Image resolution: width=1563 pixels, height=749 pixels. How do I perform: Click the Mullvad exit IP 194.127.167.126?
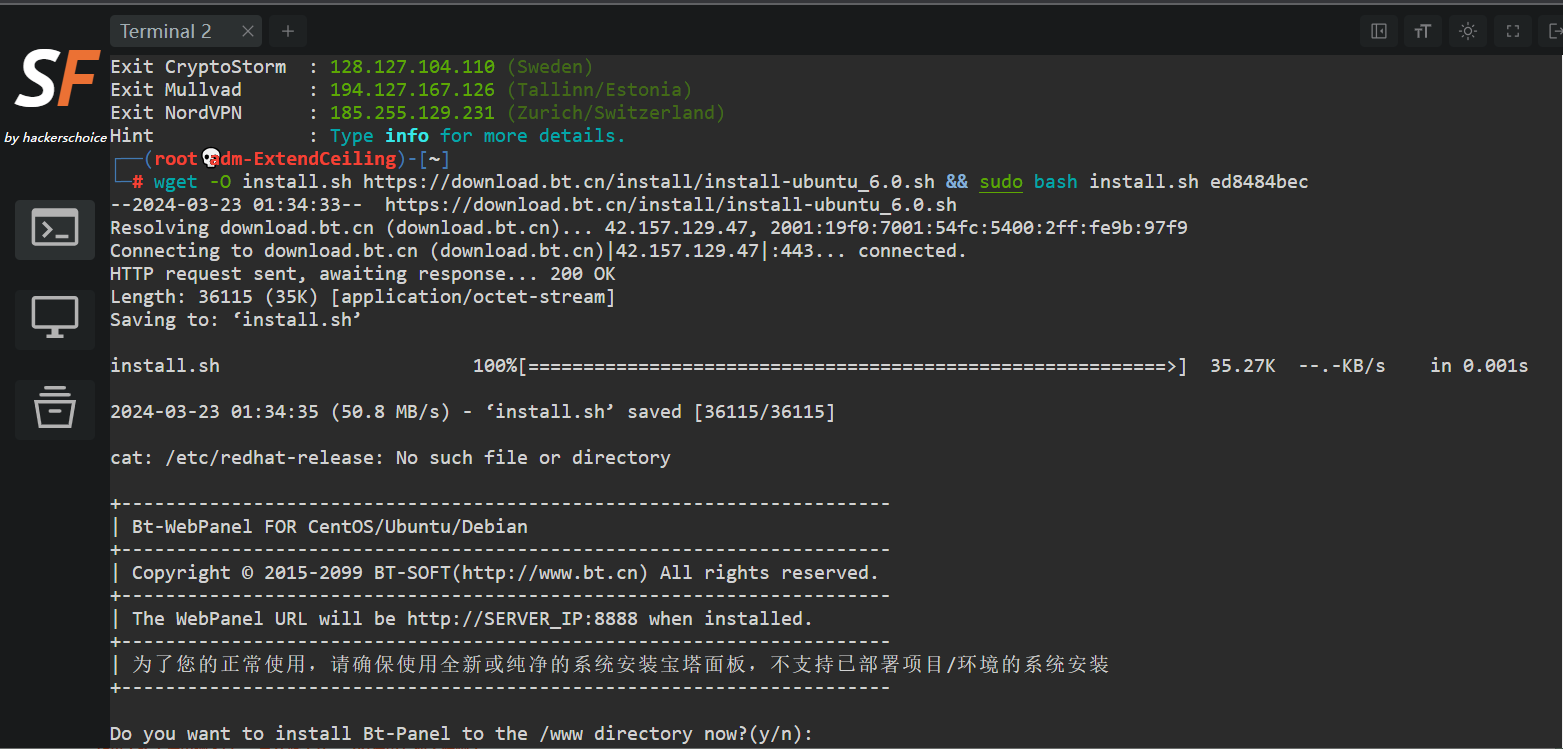[x=412, y=90]
